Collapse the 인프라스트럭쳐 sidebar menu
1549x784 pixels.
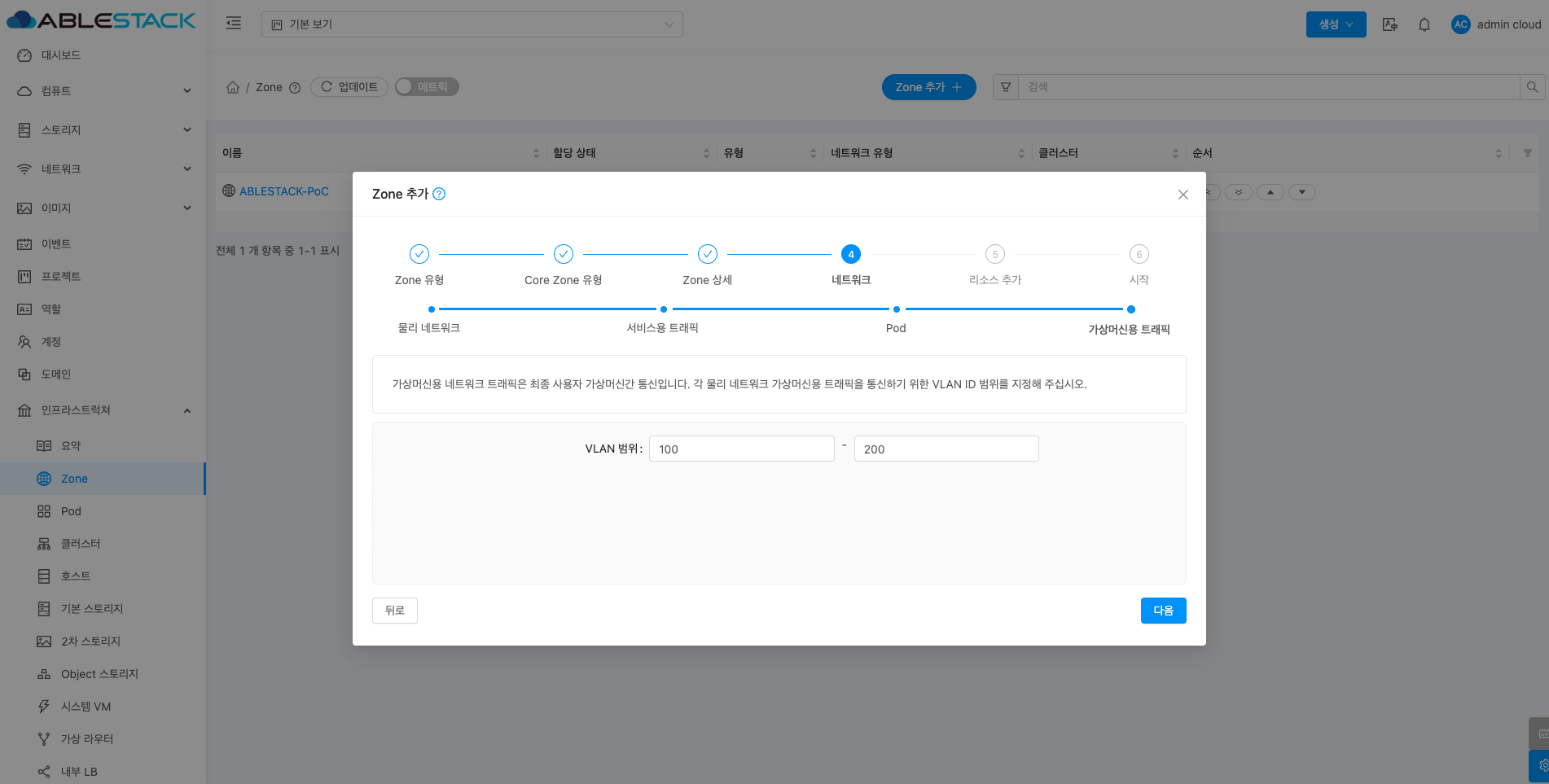point(103,410)
